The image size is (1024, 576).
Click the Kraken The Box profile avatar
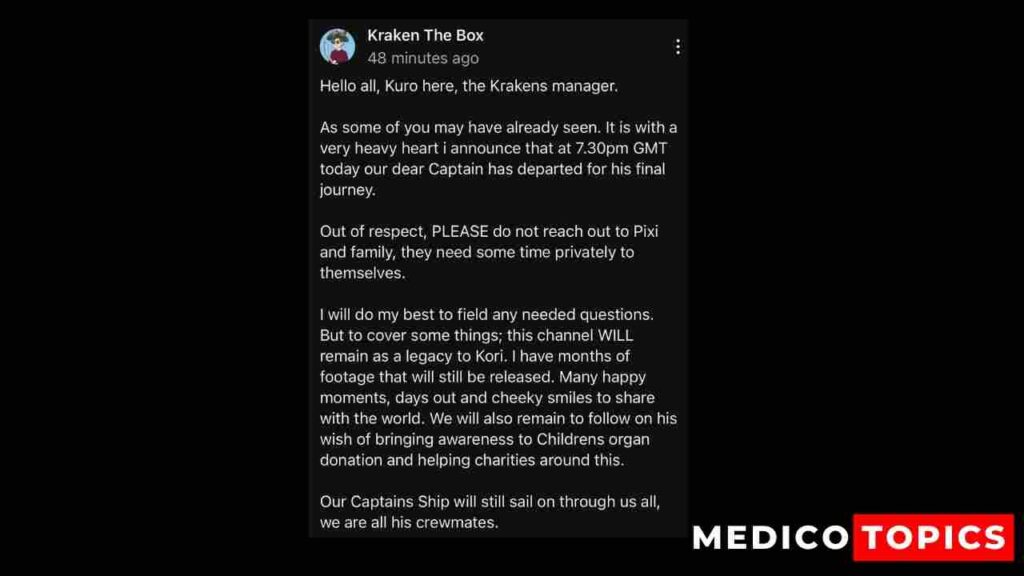tap(337, 46)
